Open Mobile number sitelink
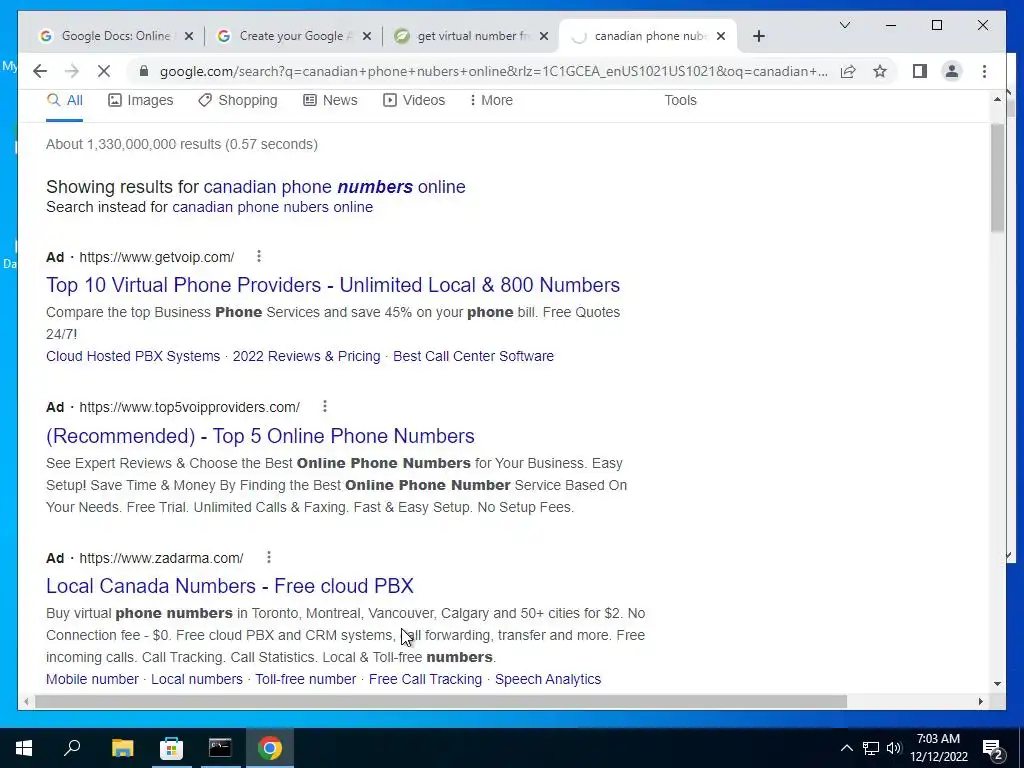Screen dimensions: 1024x768 tap(92, 679)
